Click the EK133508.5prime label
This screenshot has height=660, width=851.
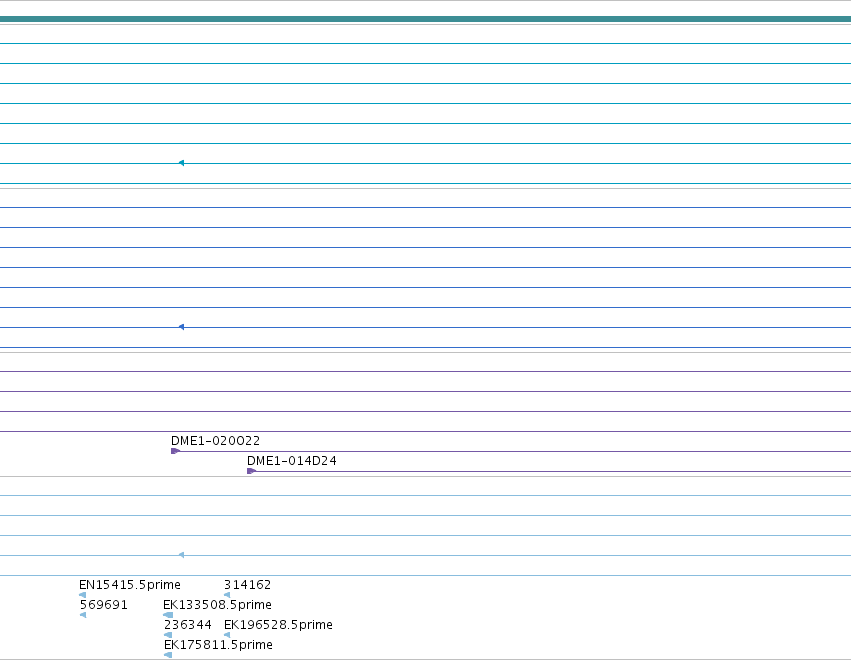point(217,605)
